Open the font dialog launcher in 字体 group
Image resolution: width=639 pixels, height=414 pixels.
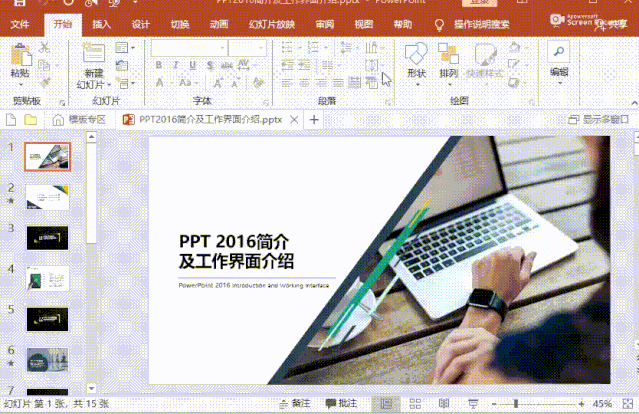click(265, 102)
